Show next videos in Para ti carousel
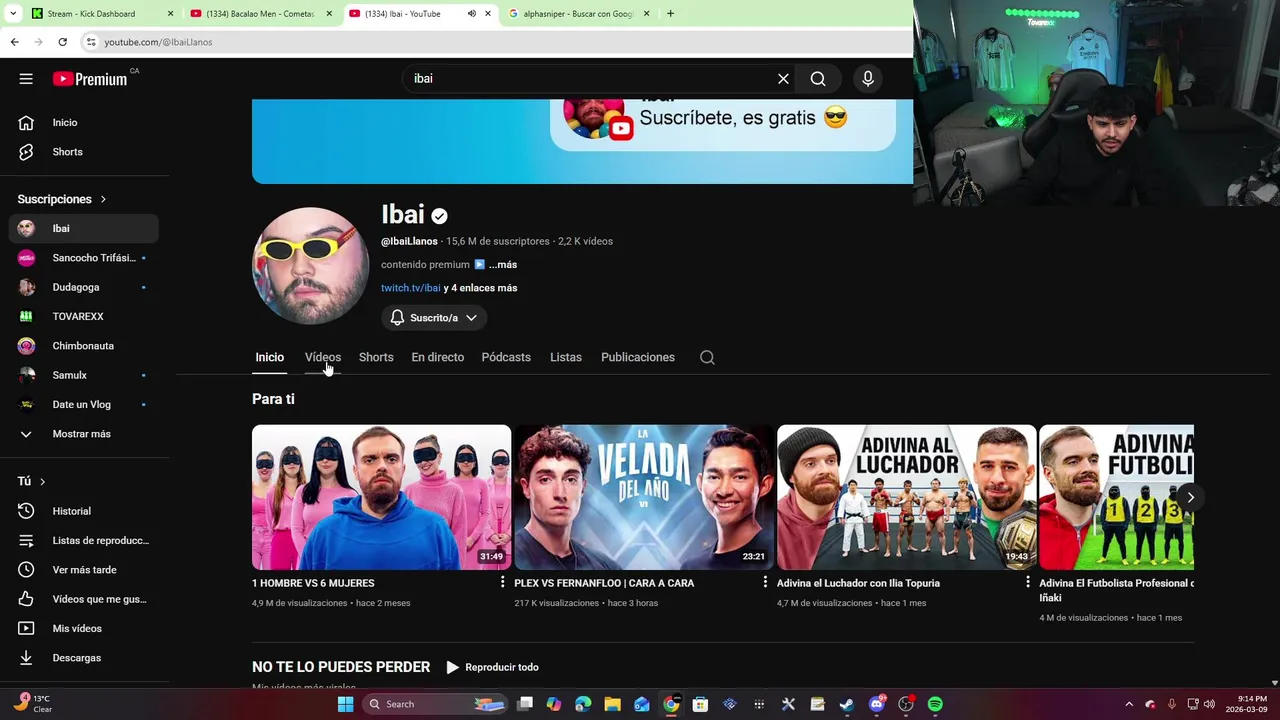Image resolution: width=1280 pixels, height=720 pixels. pos(1190,497)
